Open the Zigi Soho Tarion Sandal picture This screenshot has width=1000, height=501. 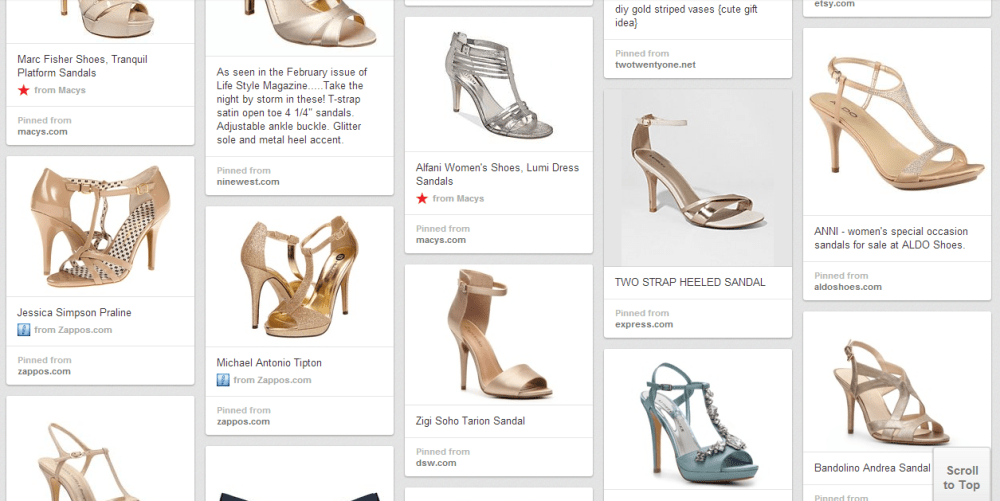(498, 335)
